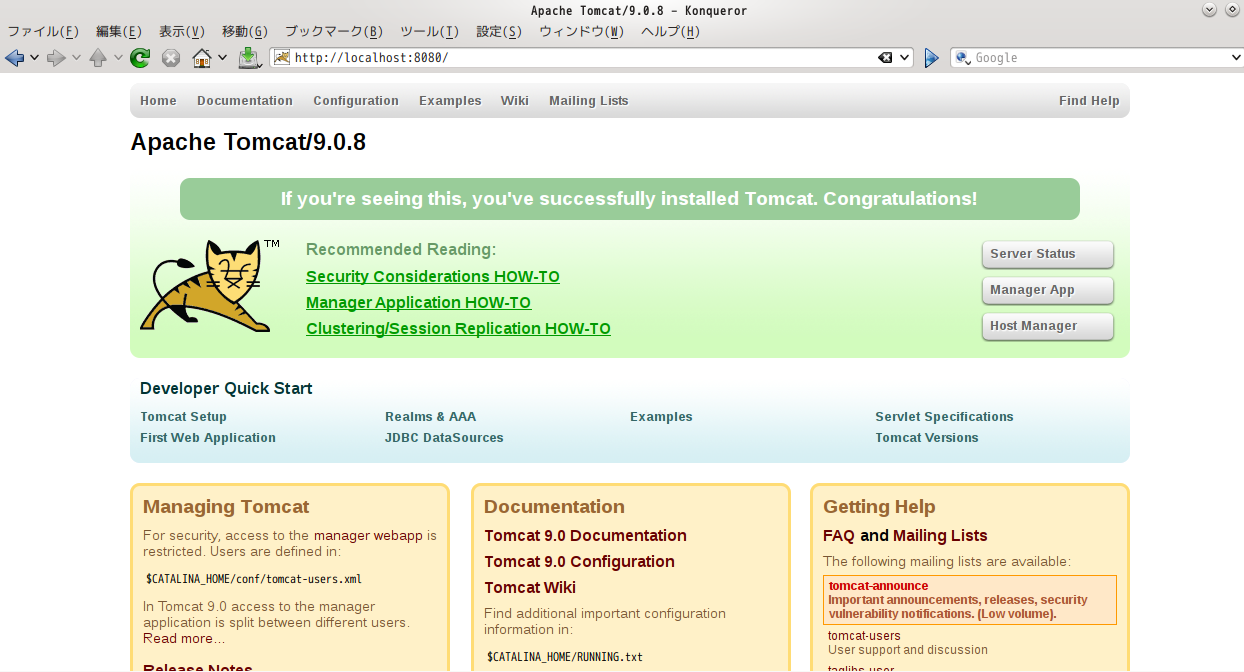Open Documentation in the Tomcat nav bar

[x=245, y=101]
